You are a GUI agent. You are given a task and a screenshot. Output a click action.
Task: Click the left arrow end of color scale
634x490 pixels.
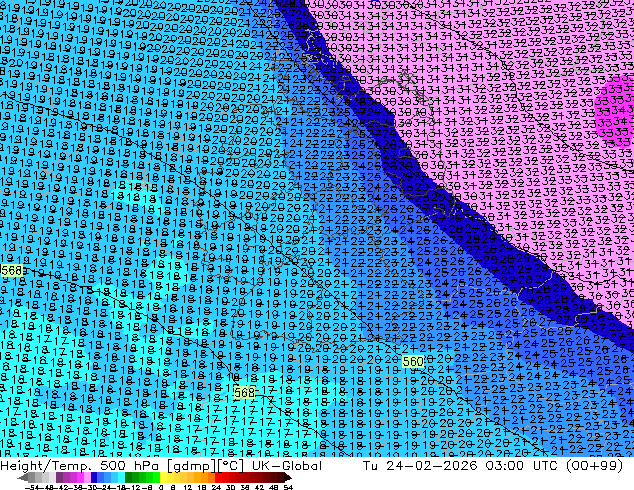(x=23, y=478)
